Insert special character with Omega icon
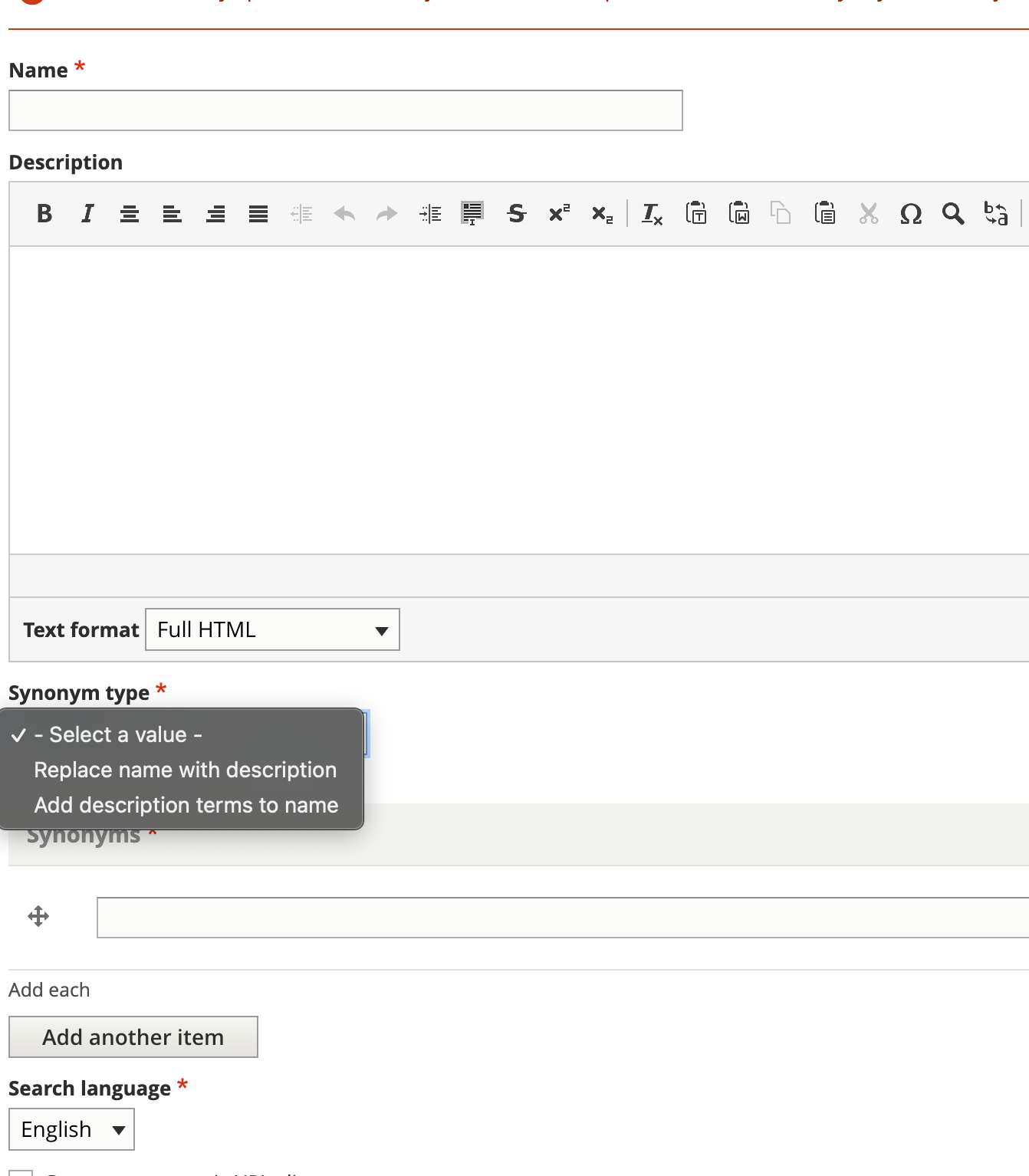Screen dimensions: 1029x1176 pyautogui.click(x=911, y=213)
